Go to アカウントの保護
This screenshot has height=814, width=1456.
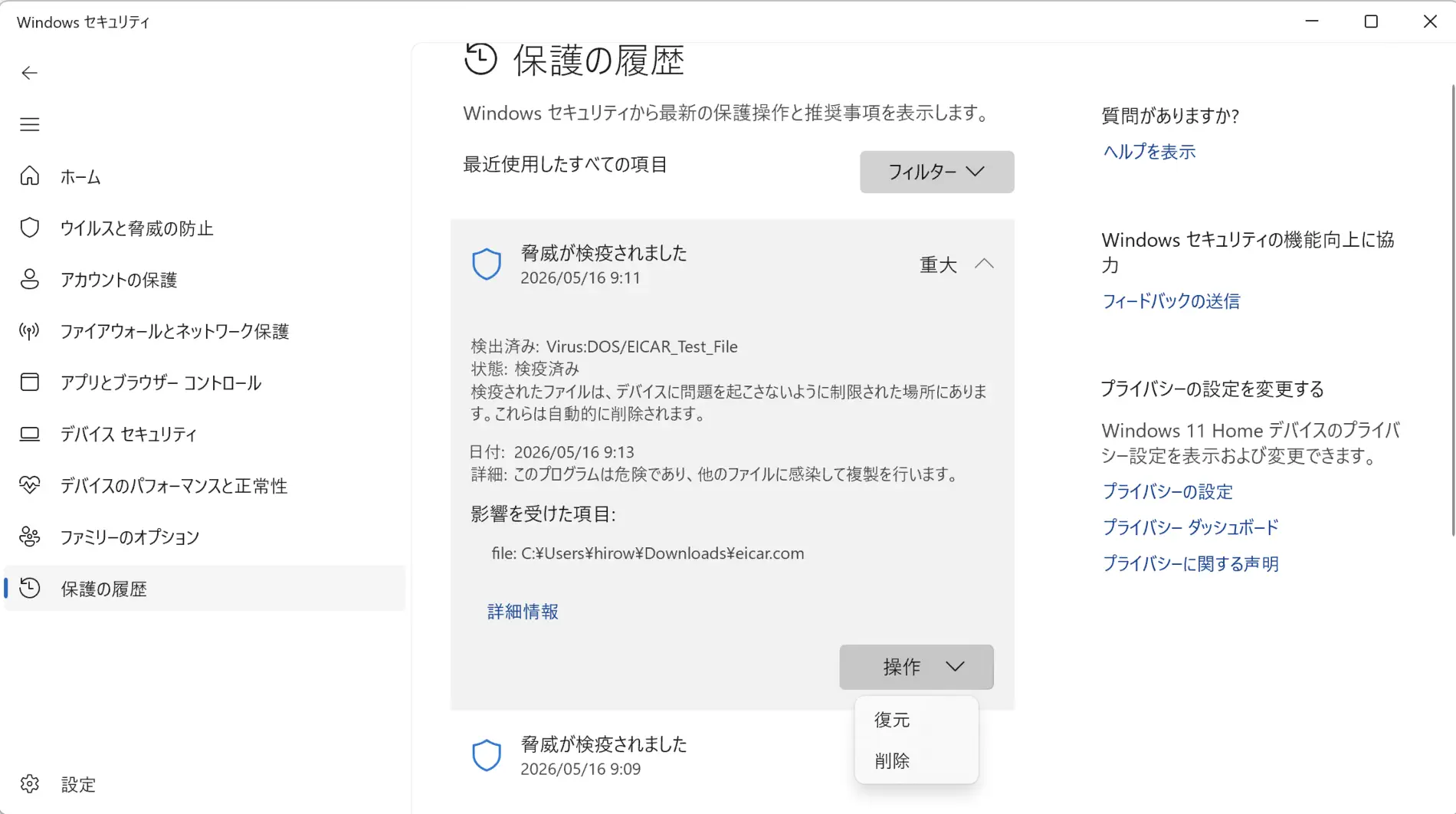point(205,279)
